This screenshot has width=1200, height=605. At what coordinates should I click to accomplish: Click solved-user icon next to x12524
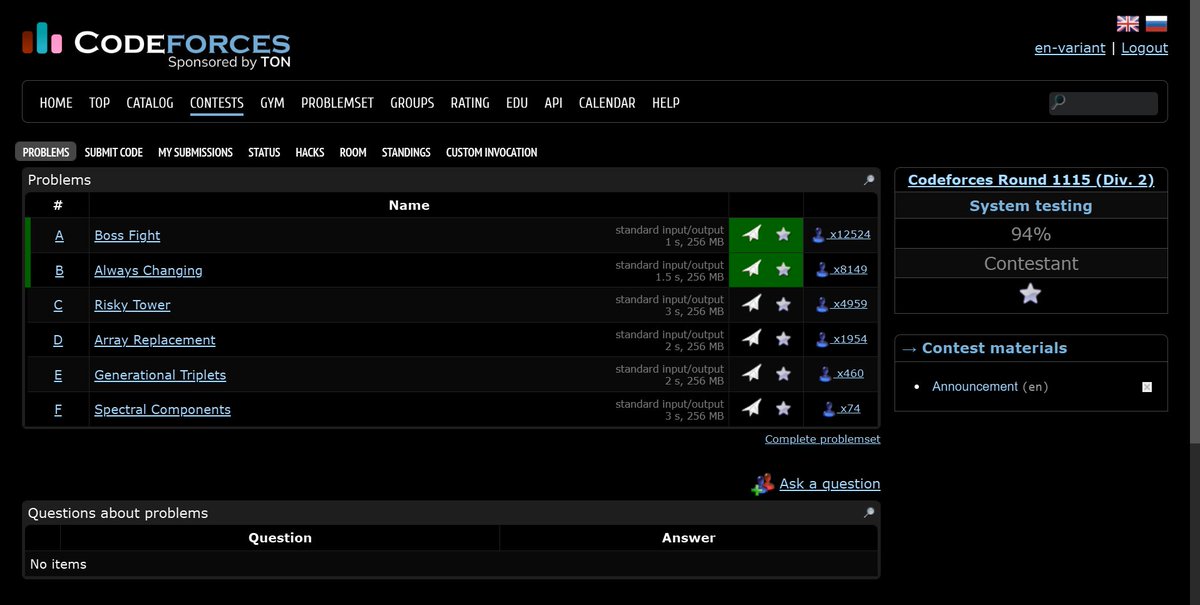(x=819, y=235)
